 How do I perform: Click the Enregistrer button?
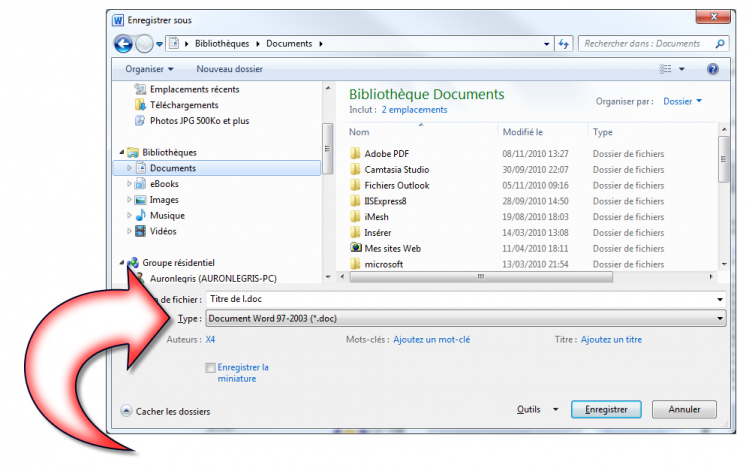pyautogui.click(x=606, y=409)
